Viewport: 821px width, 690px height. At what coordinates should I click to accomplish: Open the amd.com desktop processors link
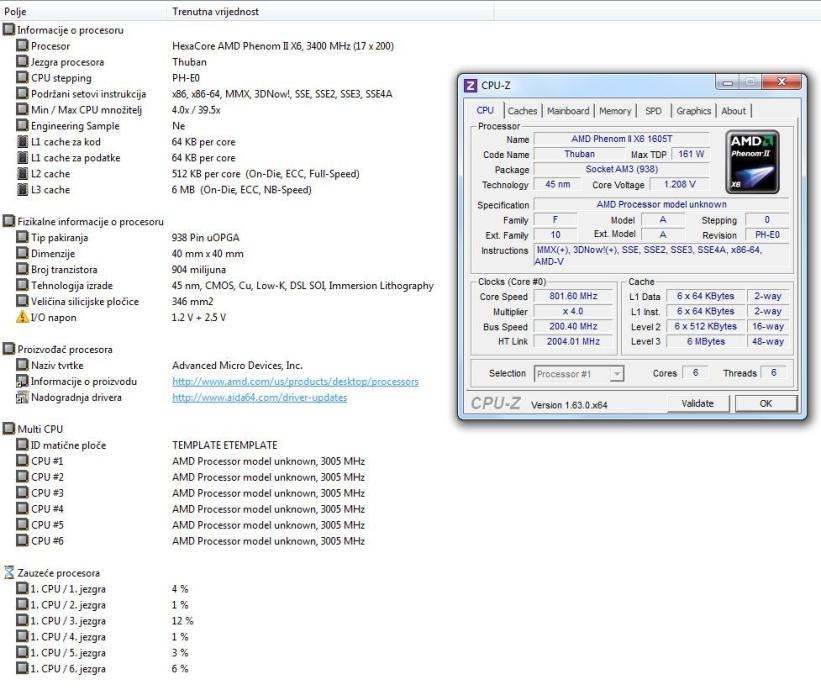tap(295, 381)
